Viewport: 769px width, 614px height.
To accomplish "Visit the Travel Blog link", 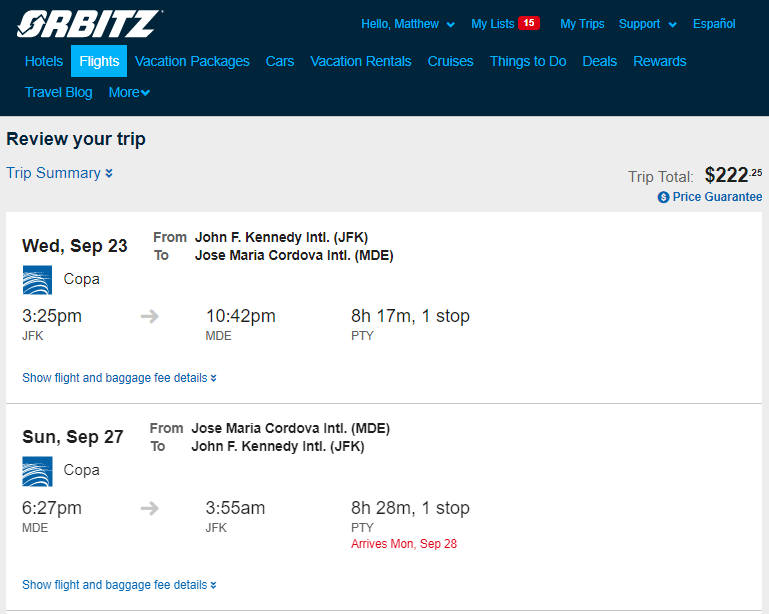I will point(58,92).
